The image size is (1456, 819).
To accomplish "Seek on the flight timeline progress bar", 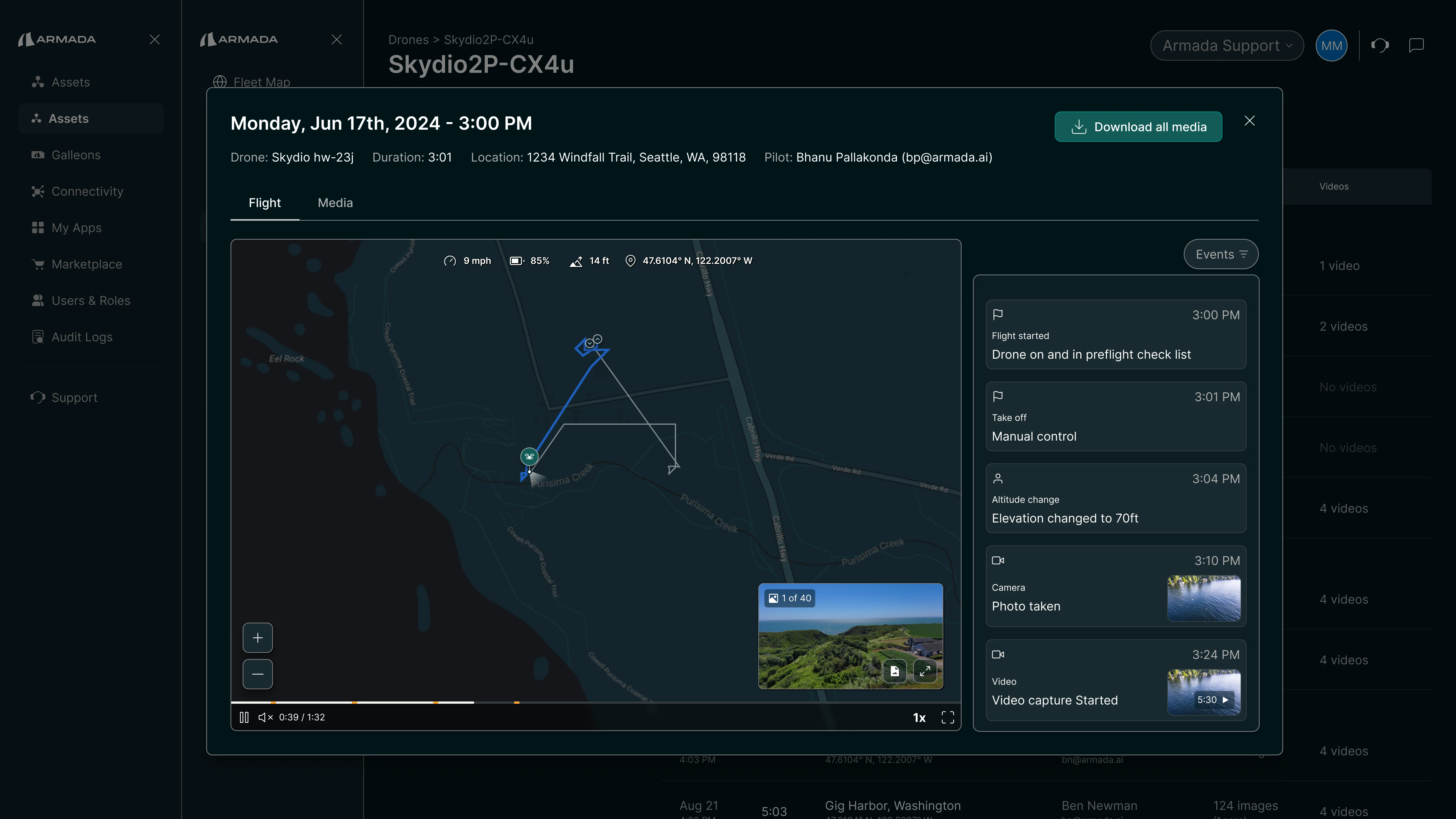I will [622, 702].
